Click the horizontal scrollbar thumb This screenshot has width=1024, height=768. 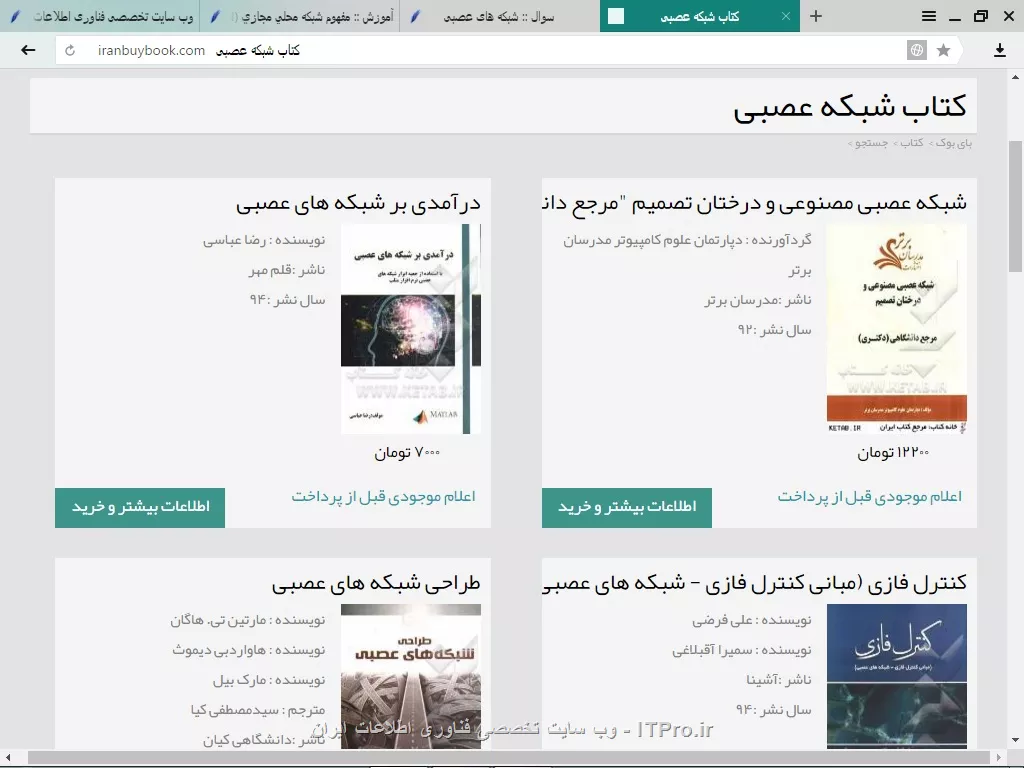coord(508,758)
